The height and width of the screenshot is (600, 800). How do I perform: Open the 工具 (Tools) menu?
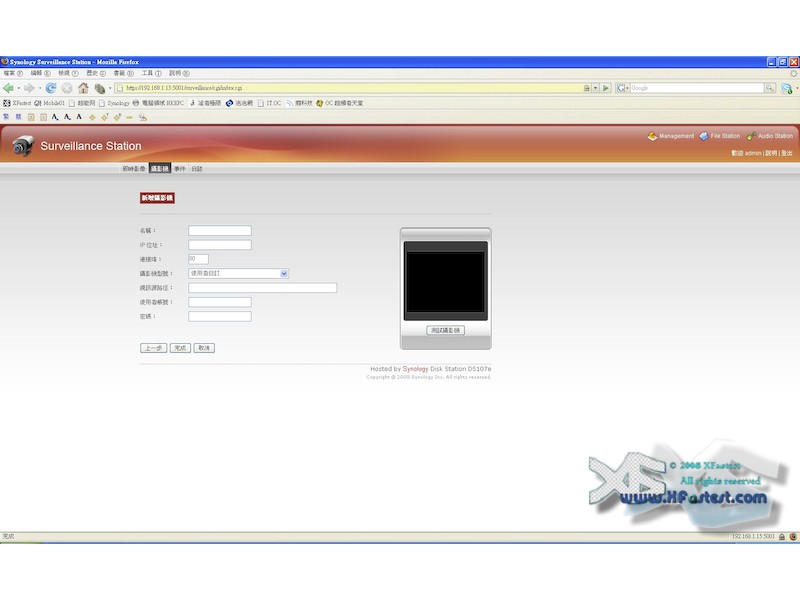point(152,73)
